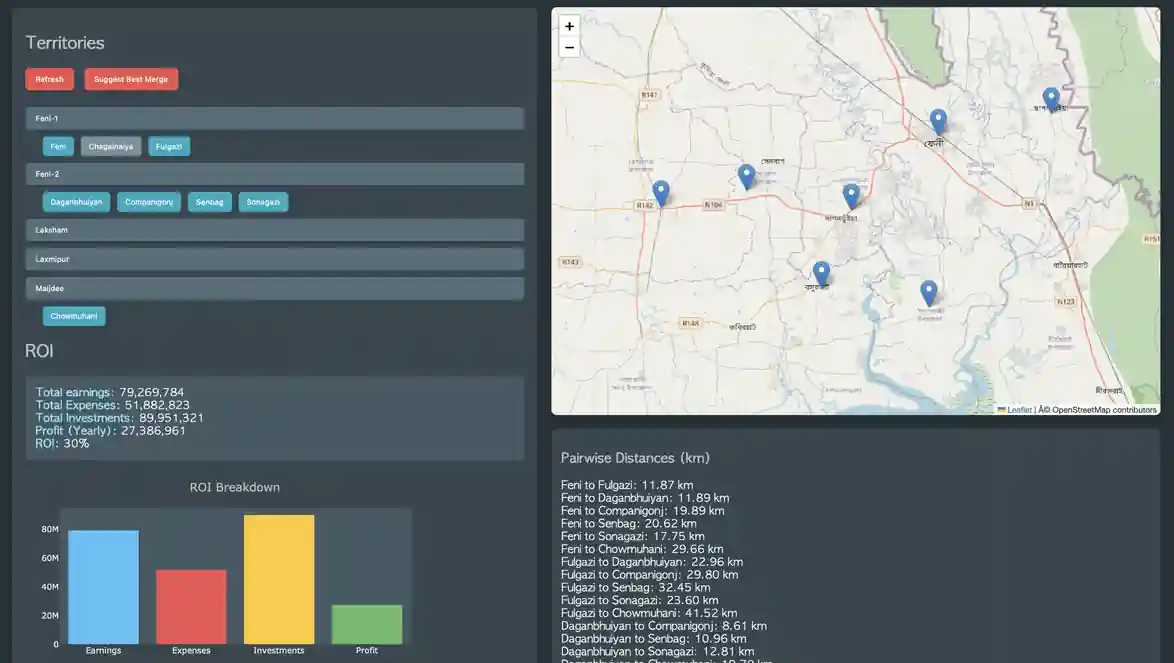The height and width of the screenshot is (663, 1174).
Task: Open the Leaflet attribution link
Action: click(1019, 410)
